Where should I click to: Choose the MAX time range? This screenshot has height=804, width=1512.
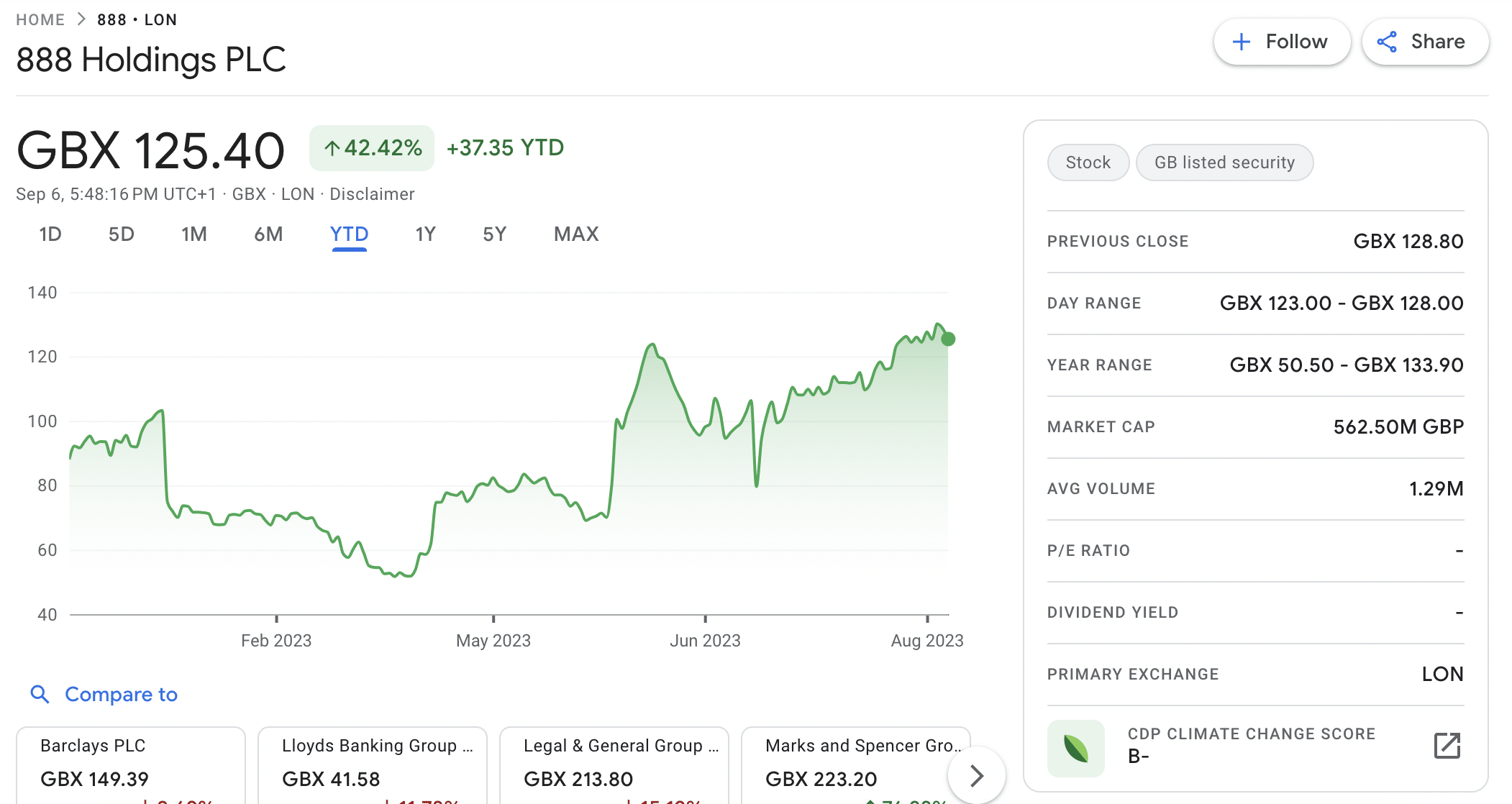click(576, 234)
